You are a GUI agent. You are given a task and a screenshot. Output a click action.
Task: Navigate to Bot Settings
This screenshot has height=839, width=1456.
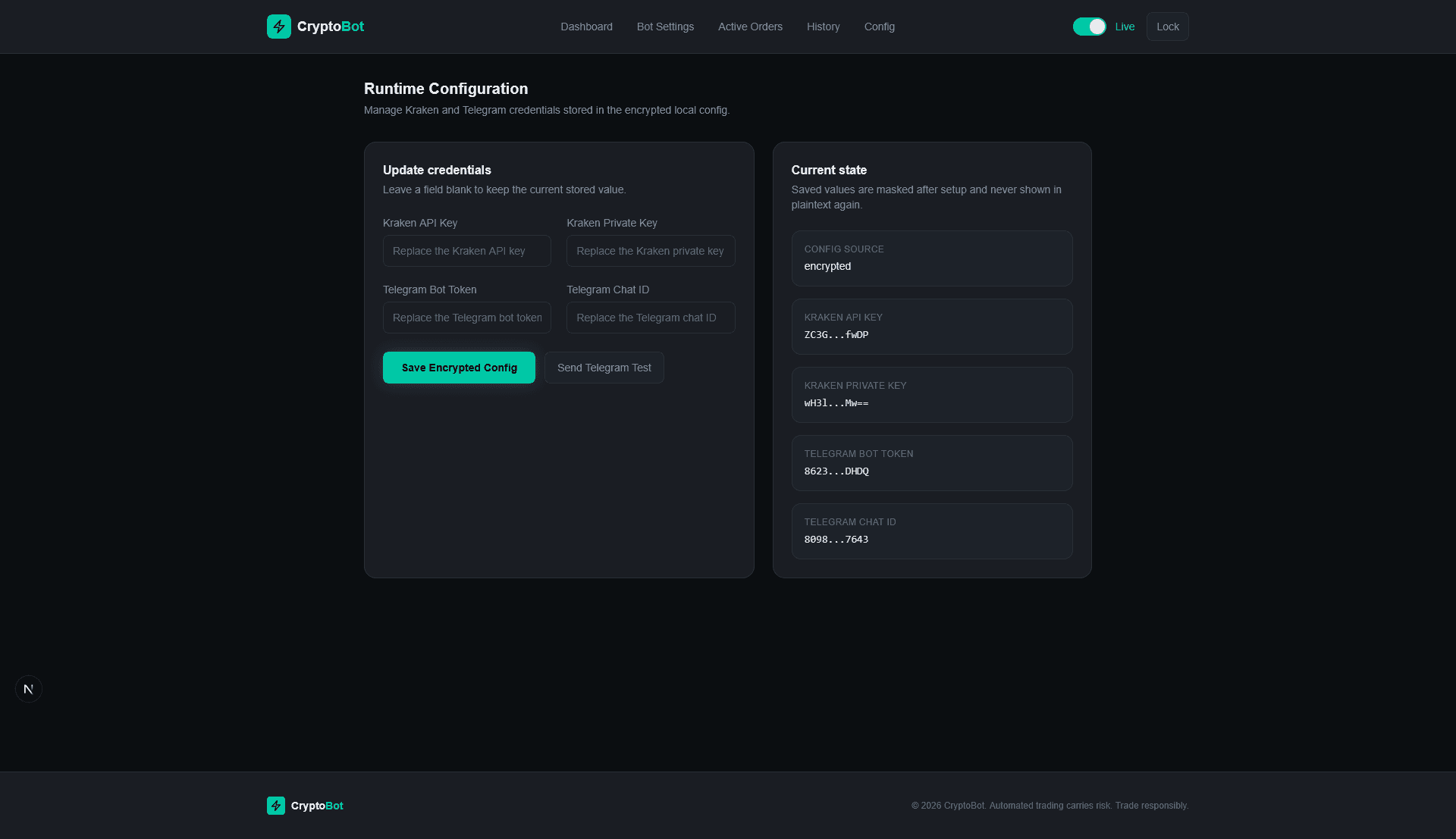(x=664, y=27)
